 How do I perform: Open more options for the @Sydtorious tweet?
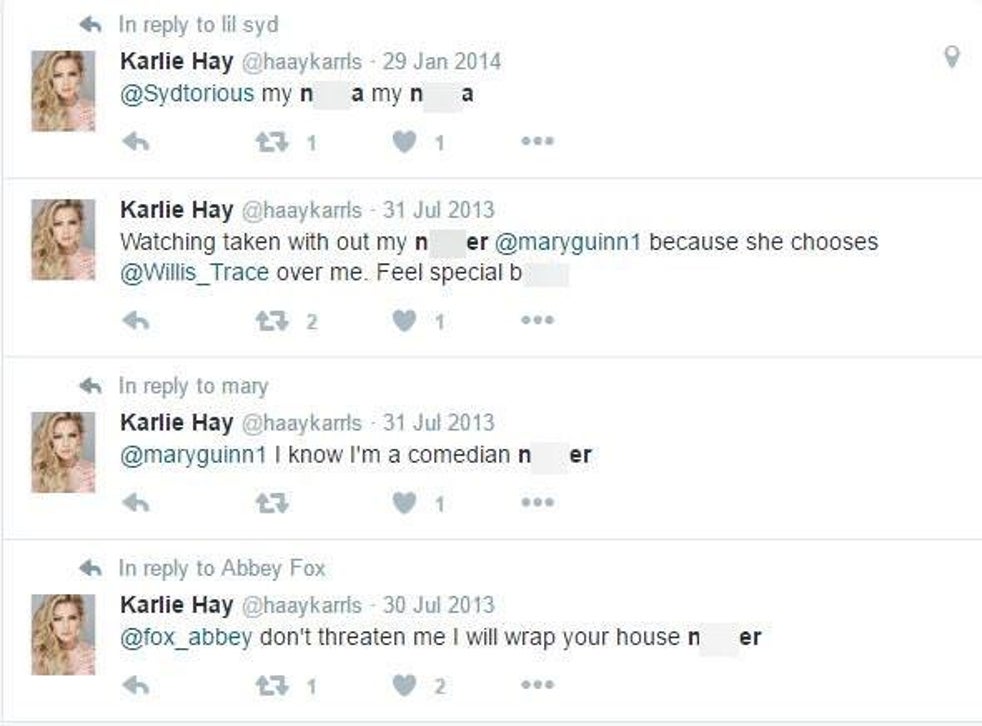point(537,142)
